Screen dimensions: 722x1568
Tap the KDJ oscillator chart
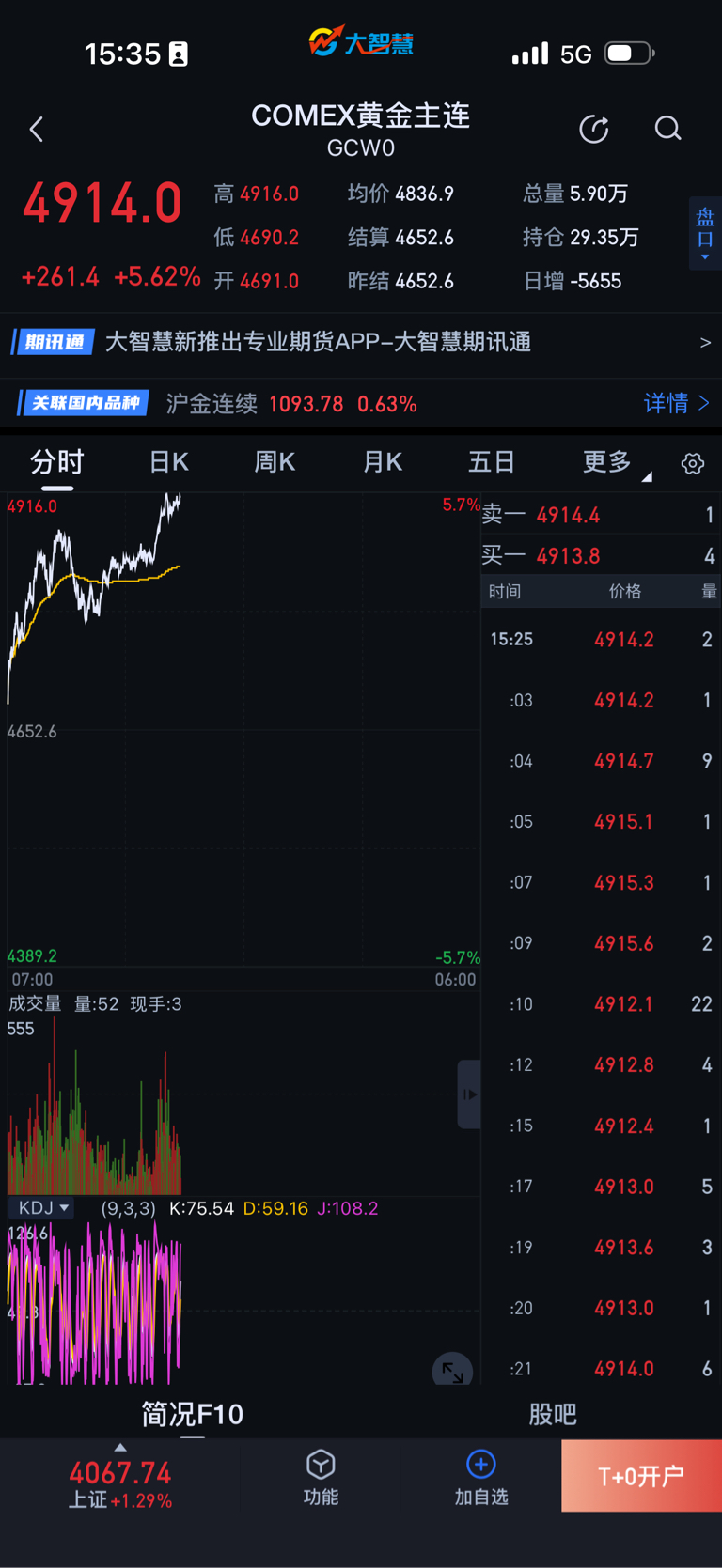point(243,1302)
